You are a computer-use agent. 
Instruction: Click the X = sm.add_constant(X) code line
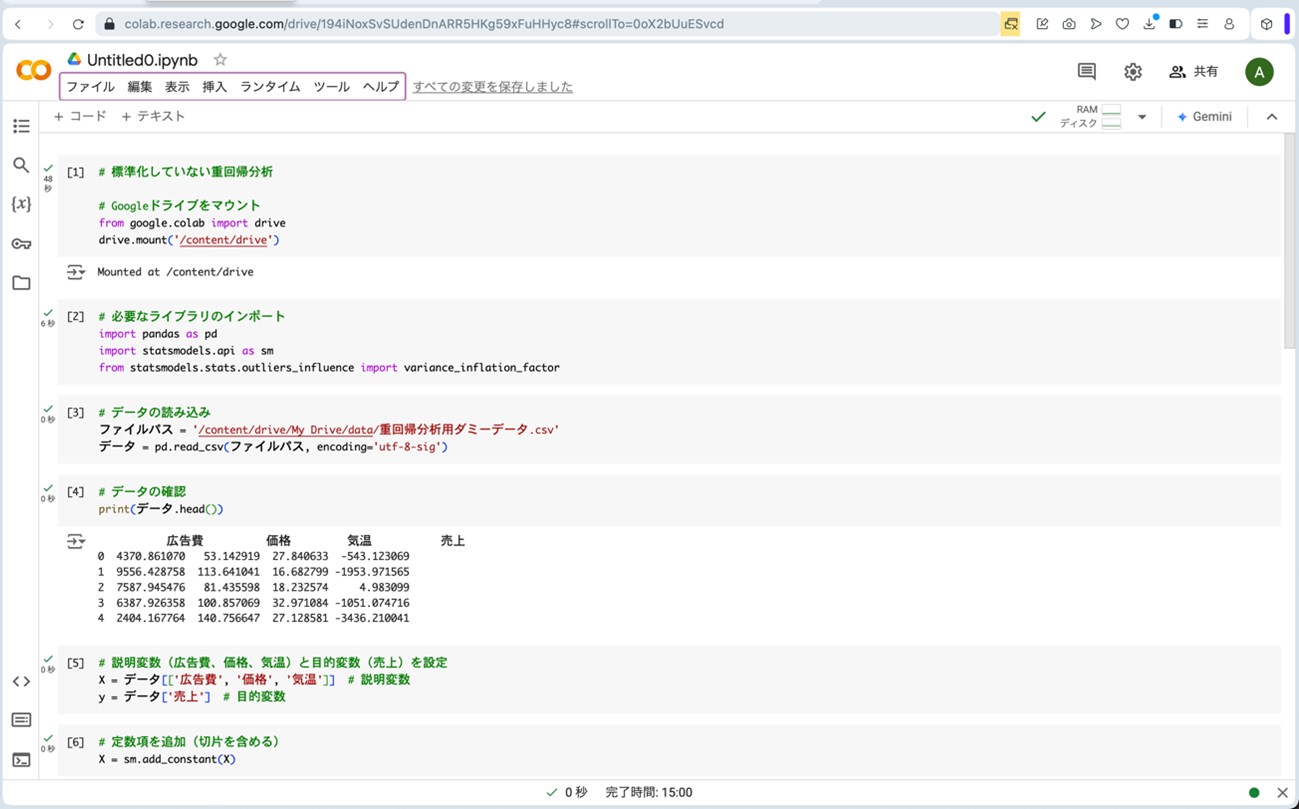pyautogui.click(x=167, y=759)
